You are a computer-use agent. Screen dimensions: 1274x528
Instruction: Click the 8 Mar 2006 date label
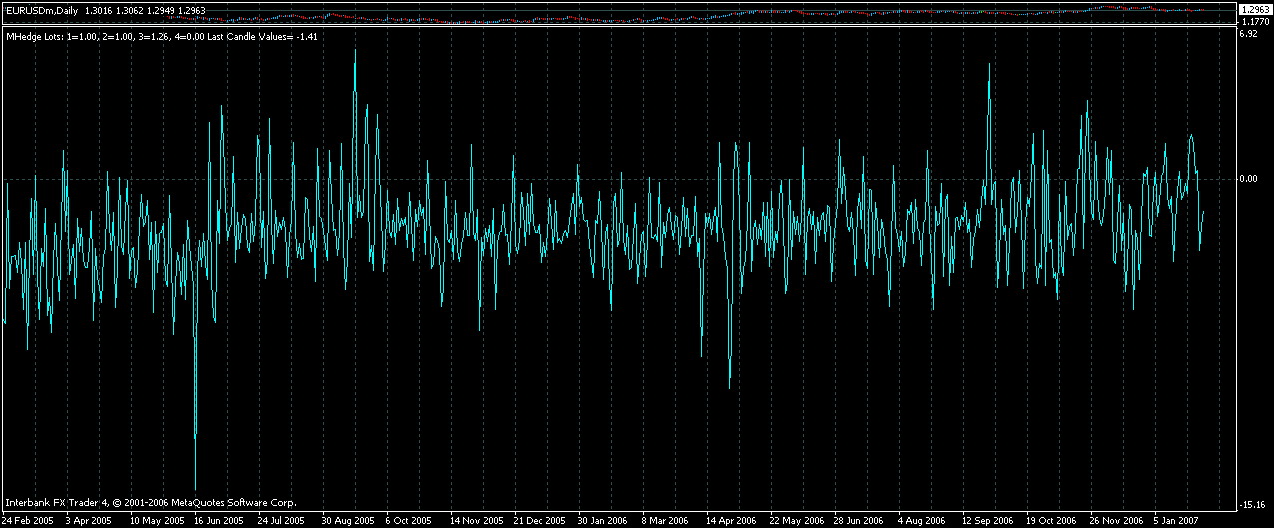pyautogui.click(x=667, y=520)
